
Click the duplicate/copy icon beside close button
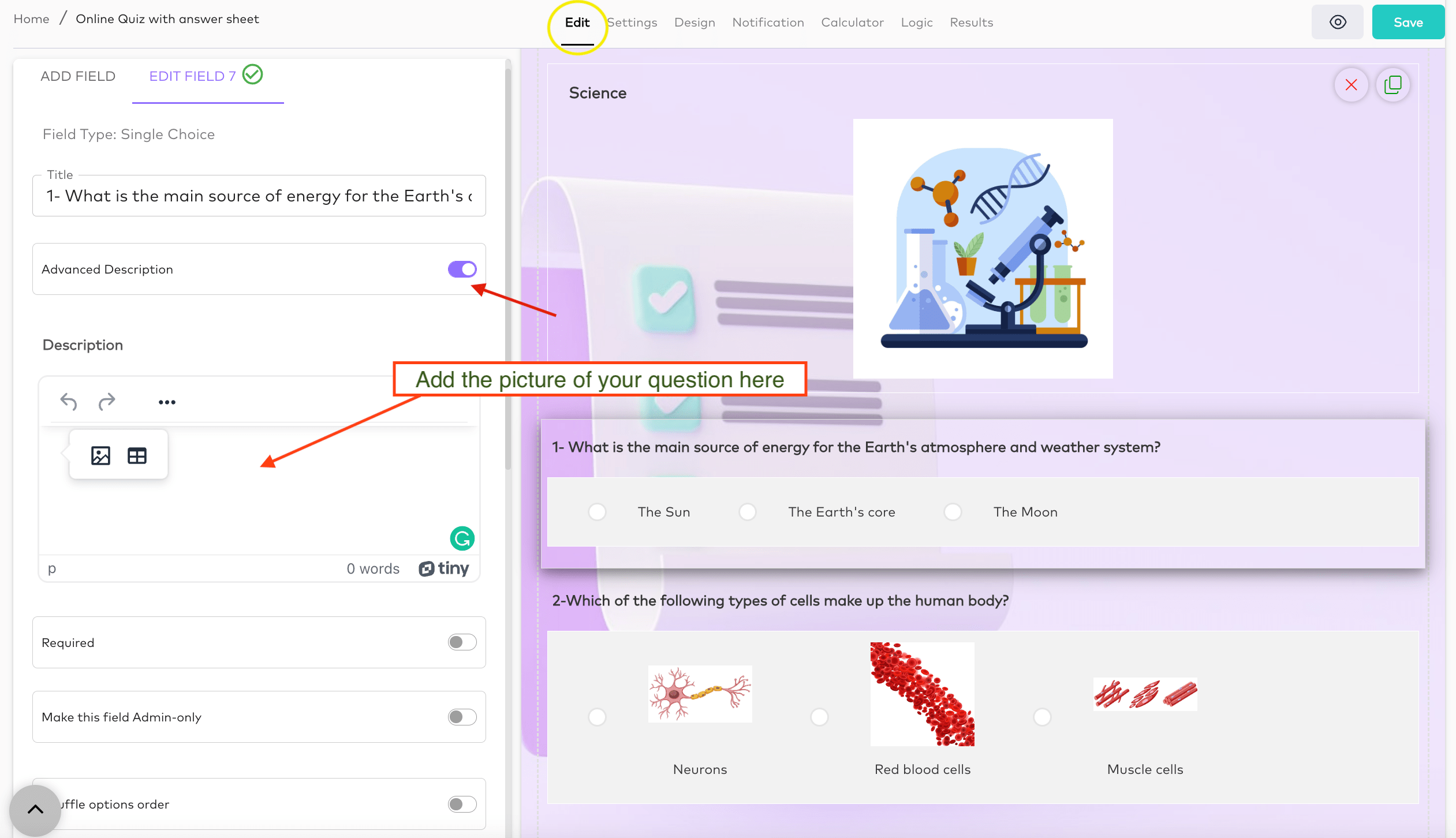[x=1393, y=83]
